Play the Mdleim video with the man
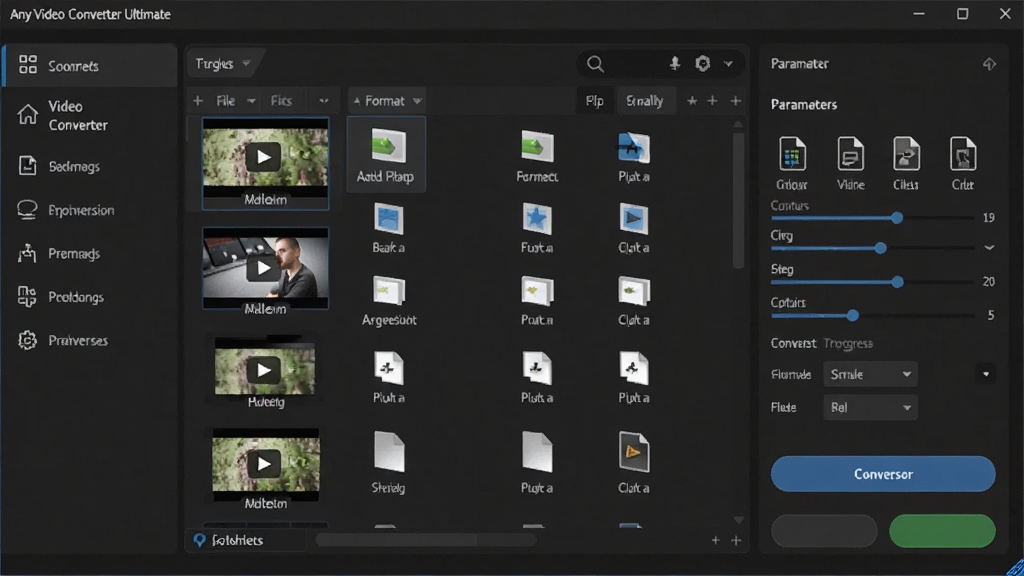The height and width of the screenshot is (576, 1024). 263,268
